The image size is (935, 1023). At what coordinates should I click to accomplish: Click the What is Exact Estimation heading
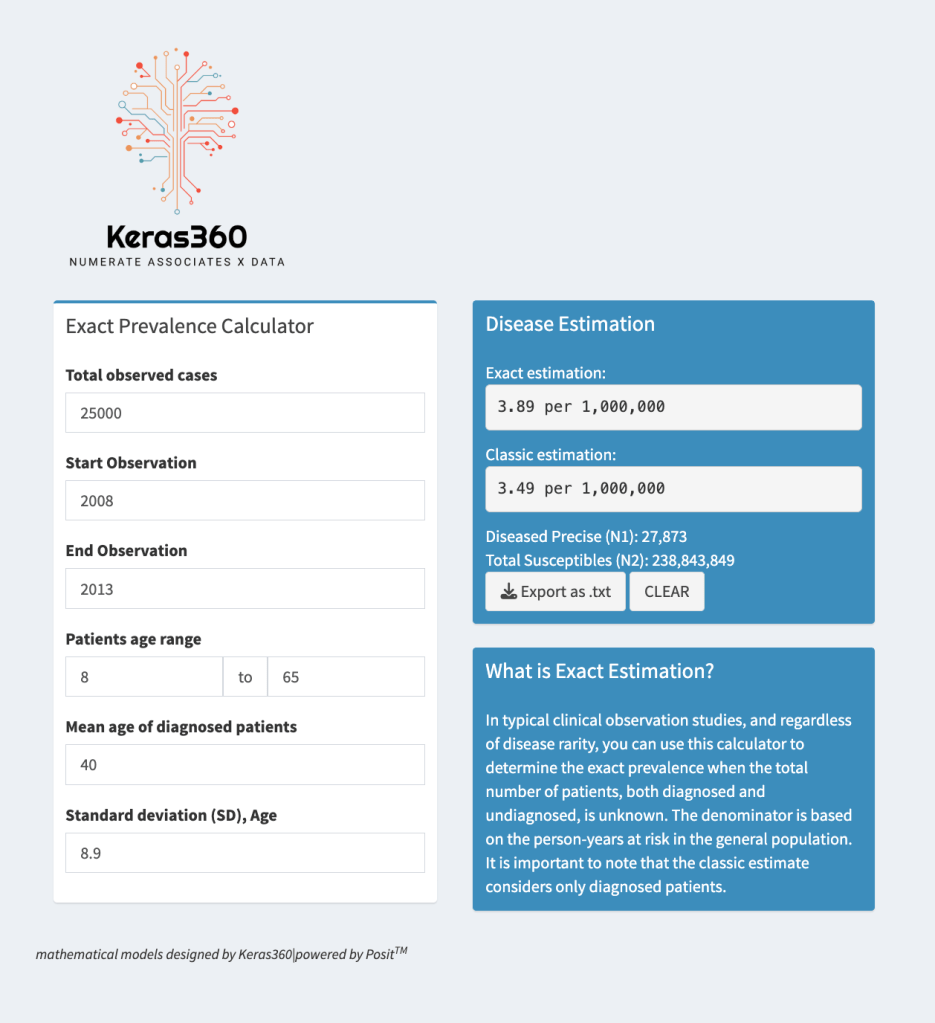tap(600, 671)
